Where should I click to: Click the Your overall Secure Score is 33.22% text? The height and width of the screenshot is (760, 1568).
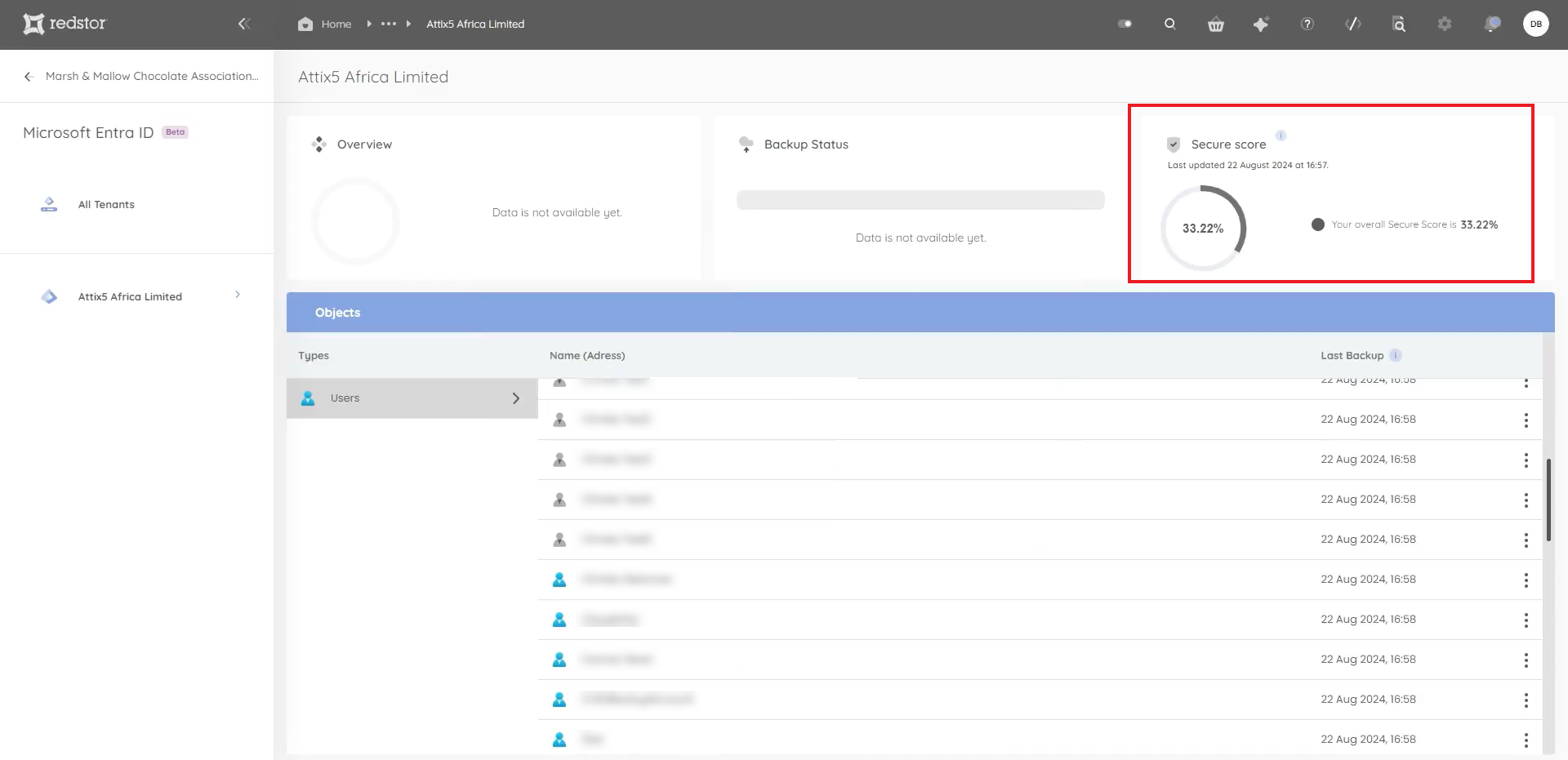pos(1414,224)
